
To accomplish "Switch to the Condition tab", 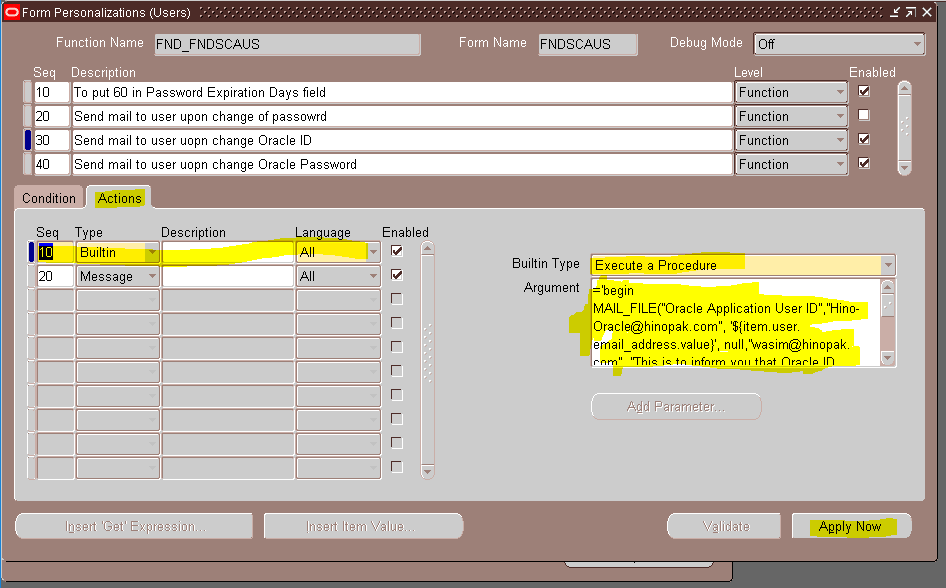I will (47, 197).
